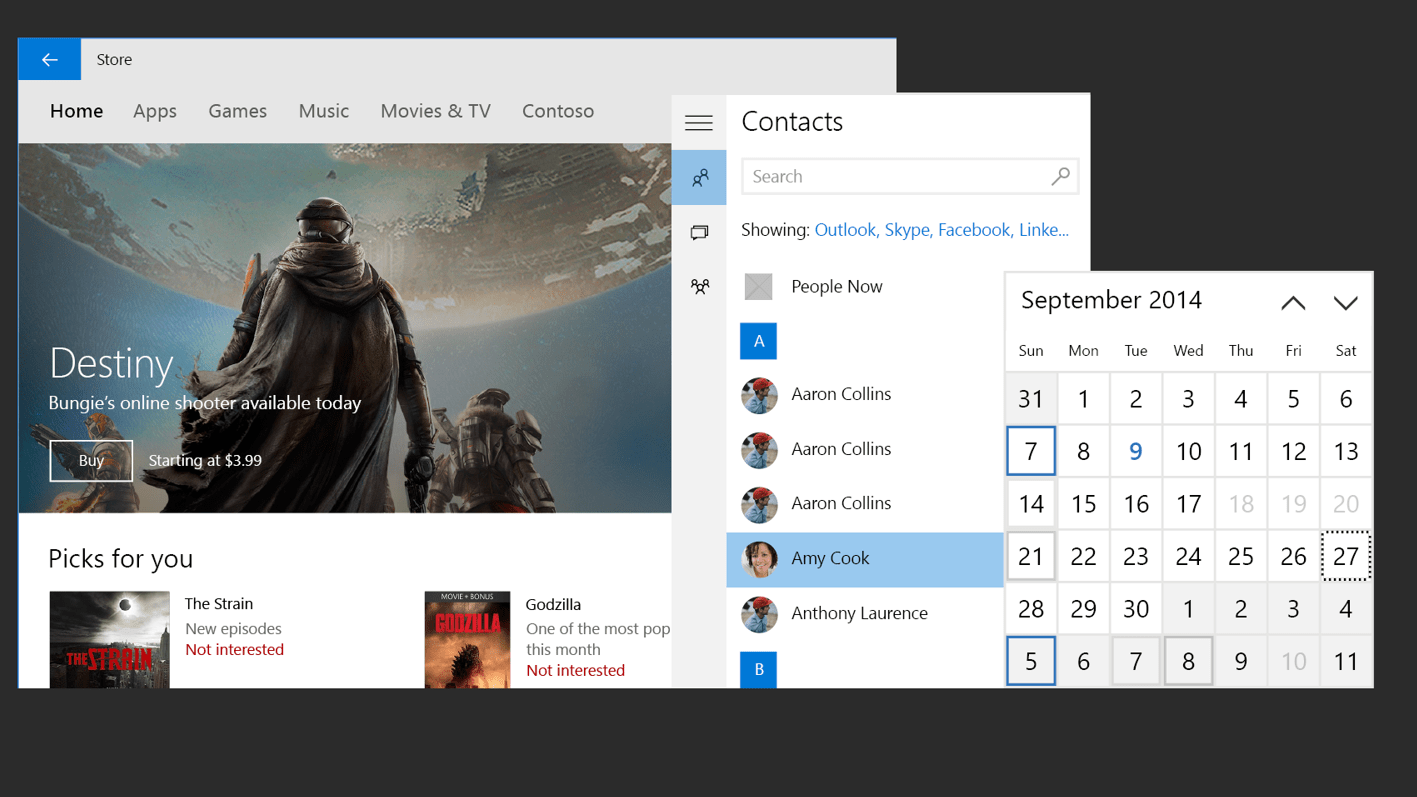
Task: Select contact Anthony Laurence
Action: point(860,613)
